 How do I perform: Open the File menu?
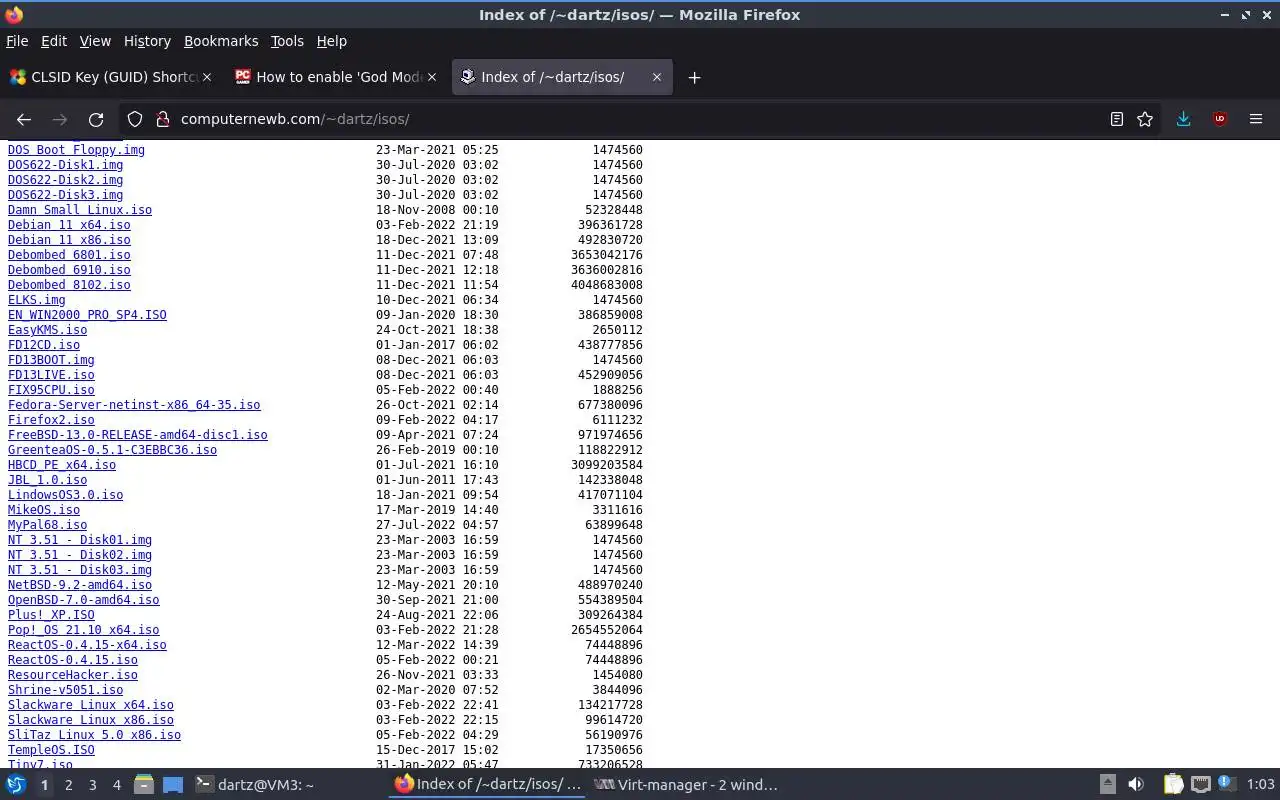pyautogui.click(x=17, y=41)
